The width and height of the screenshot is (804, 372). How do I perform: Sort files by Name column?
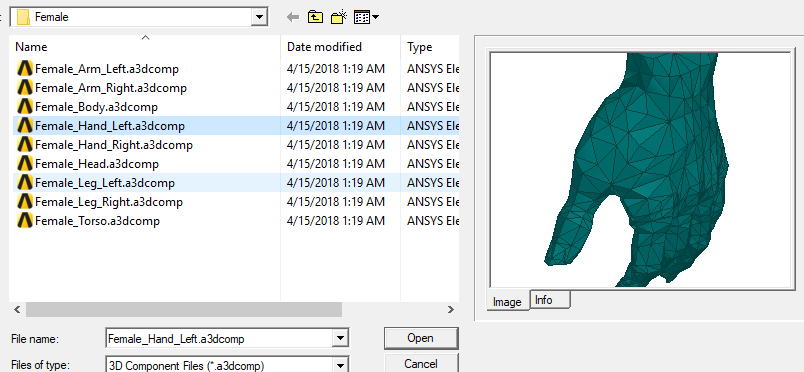(x=145, y=47)
